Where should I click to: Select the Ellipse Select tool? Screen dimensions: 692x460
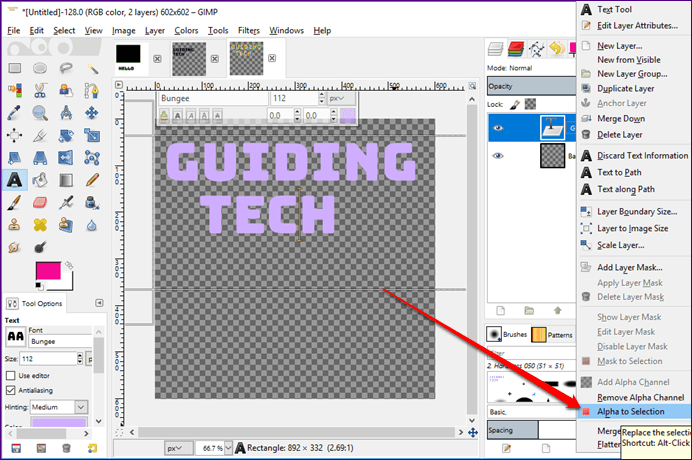click(40, 68)
